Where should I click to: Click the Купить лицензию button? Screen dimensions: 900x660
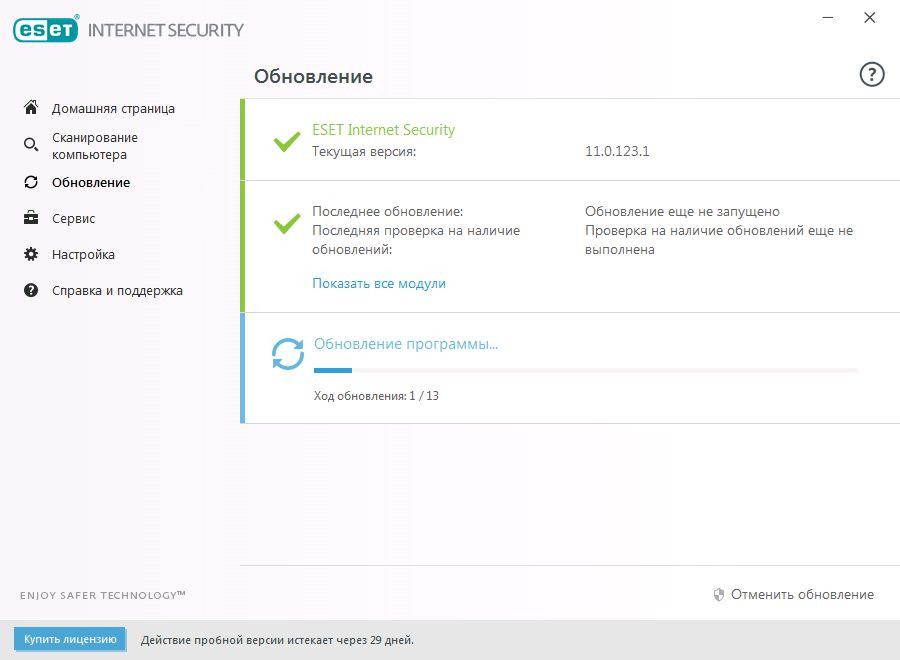point(70,639)
